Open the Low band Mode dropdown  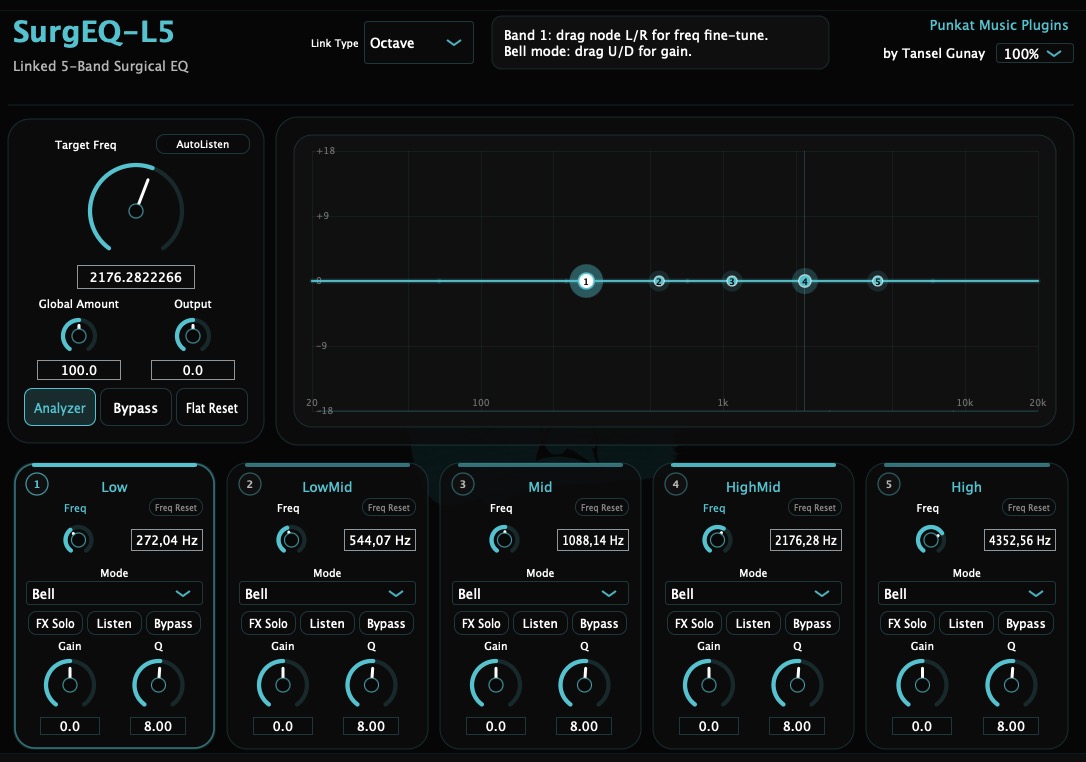coord(114,594)
